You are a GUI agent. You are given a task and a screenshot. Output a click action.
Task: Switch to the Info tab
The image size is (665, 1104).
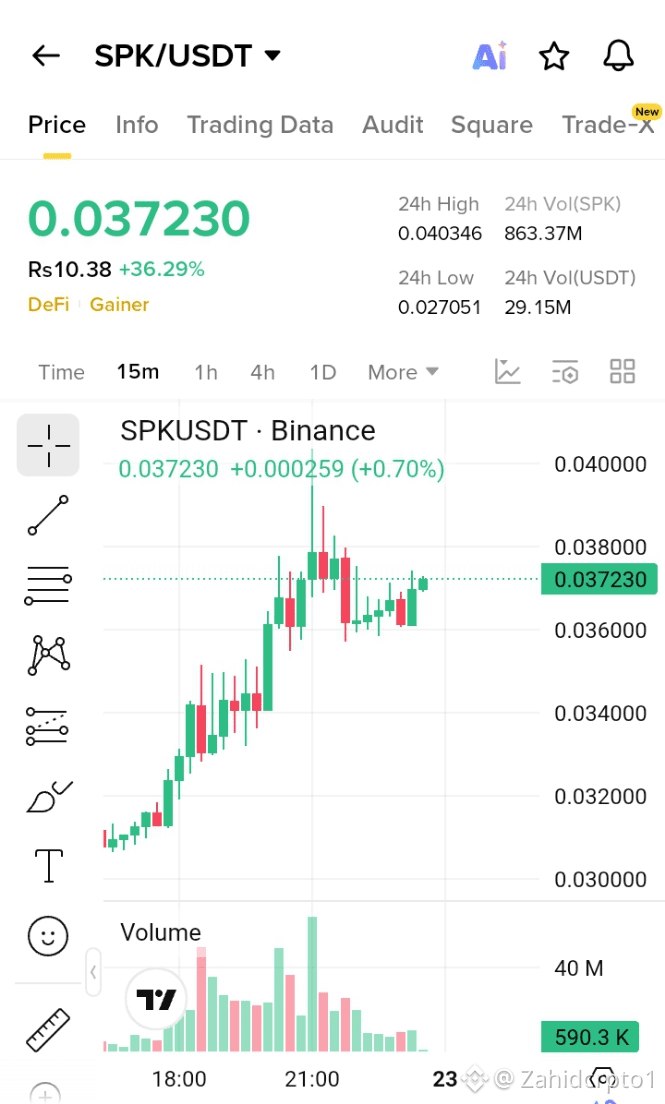click(x=137, y=125)
